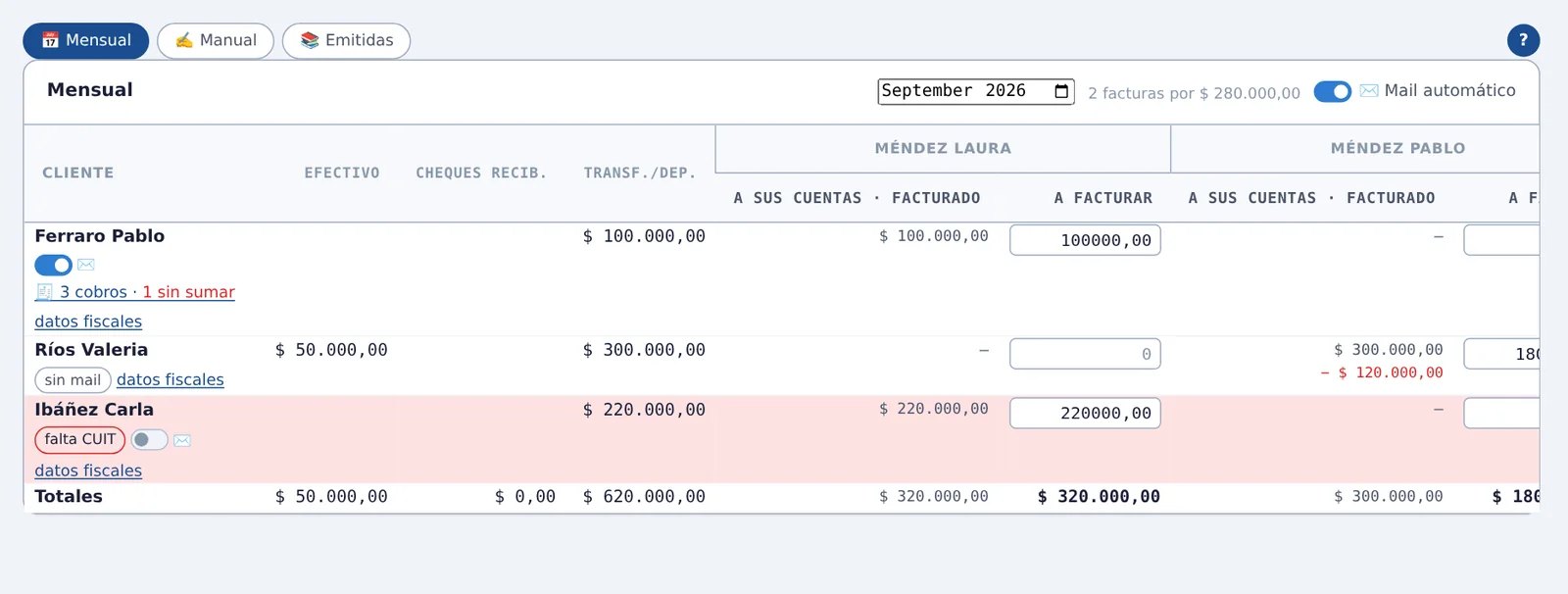The width and height of the screenshot is (1568, 594).
Task: Click Ríos Valeria's transfer amount $ 300.000,00
Action: [644, 350]
